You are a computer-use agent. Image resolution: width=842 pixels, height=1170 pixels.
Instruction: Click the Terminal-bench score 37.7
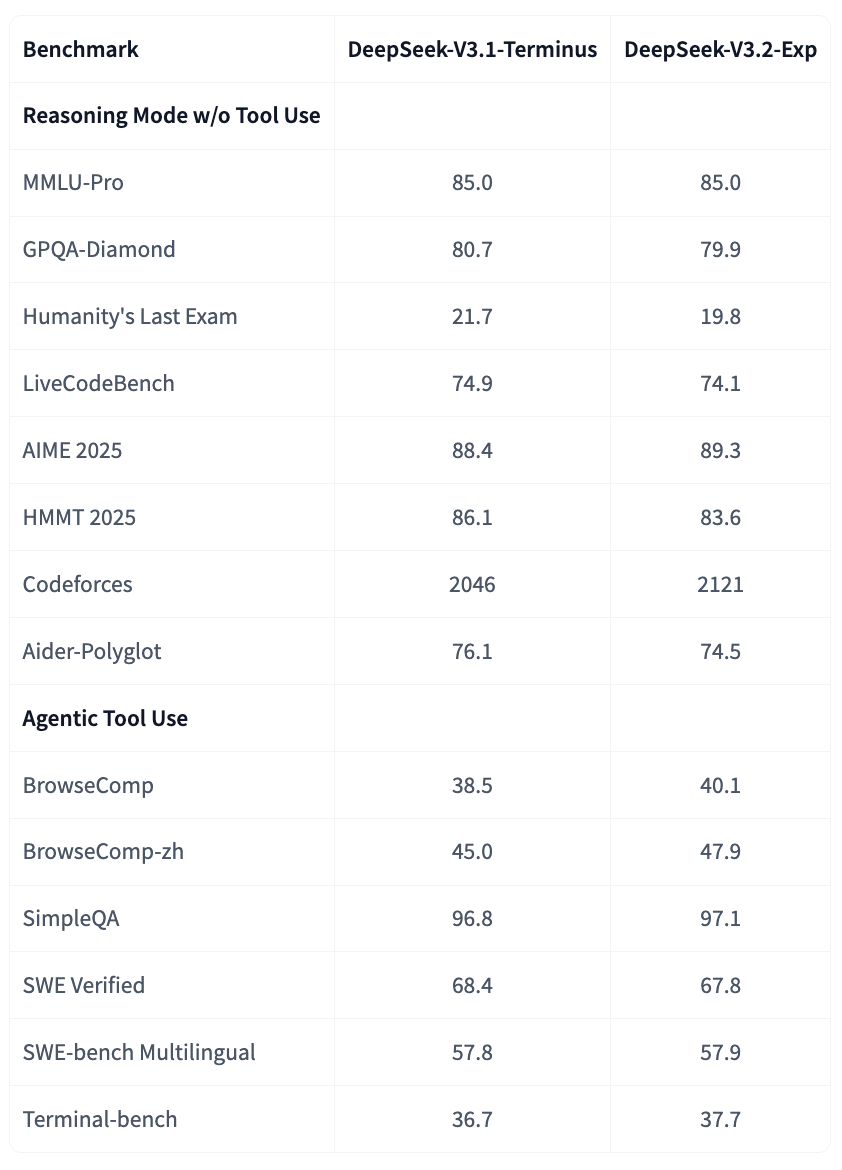(720, 1121)
